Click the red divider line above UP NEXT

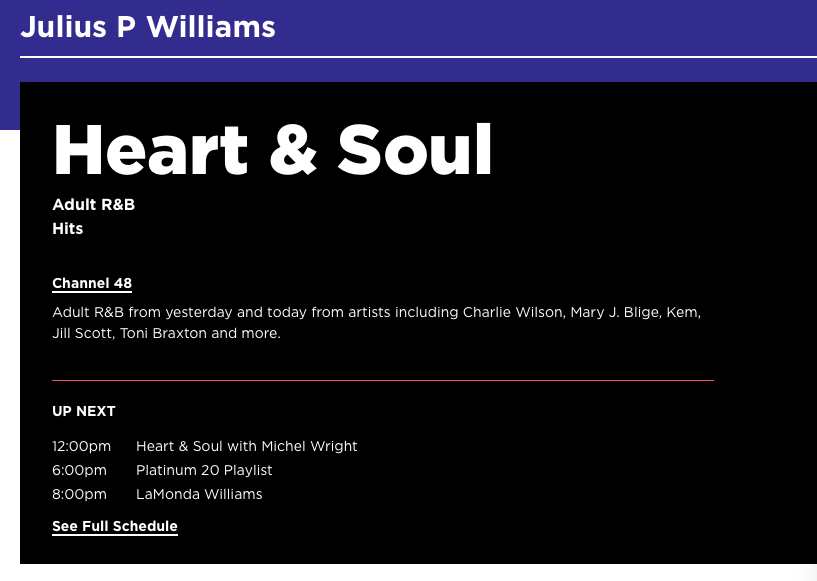coord(382,379)
